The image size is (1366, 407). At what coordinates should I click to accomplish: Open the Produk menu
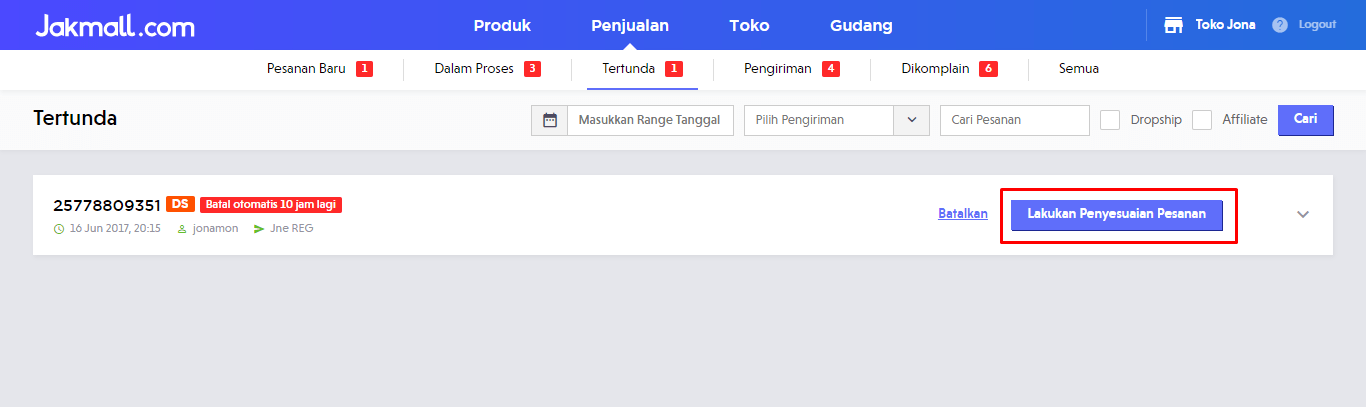pos(502,26)
